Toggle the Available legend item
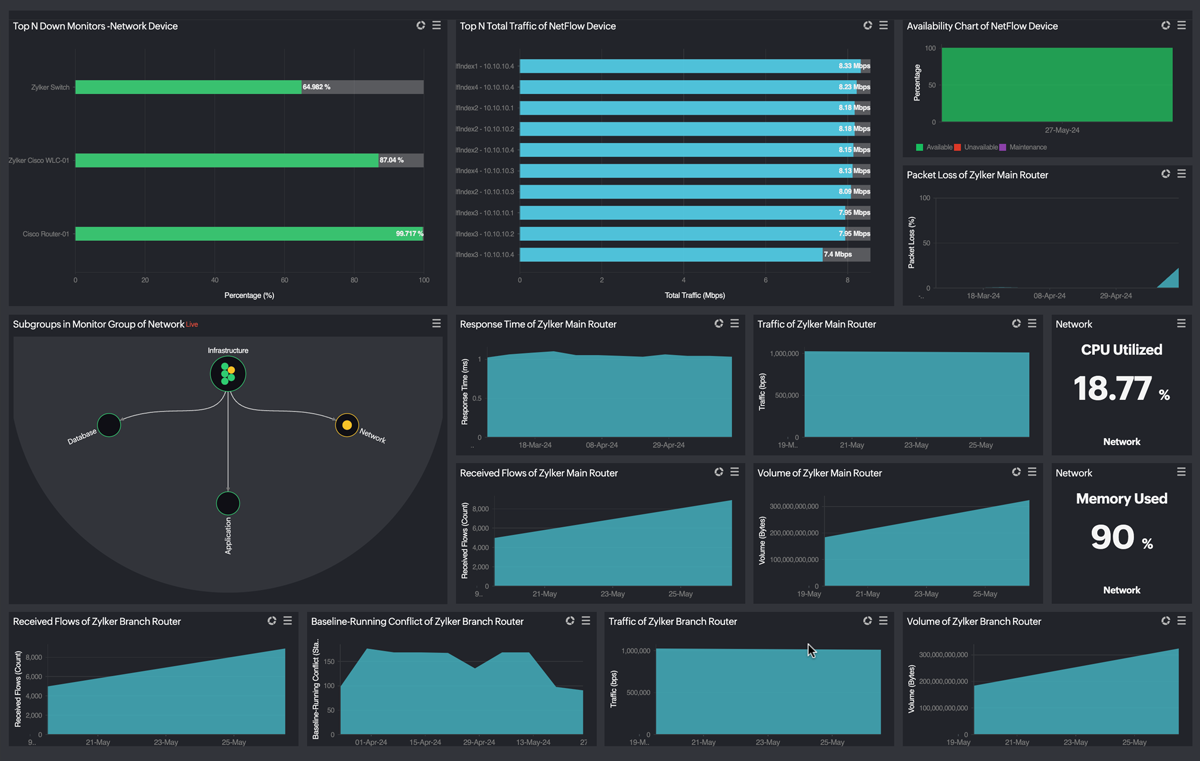 (x=934, y=147)
